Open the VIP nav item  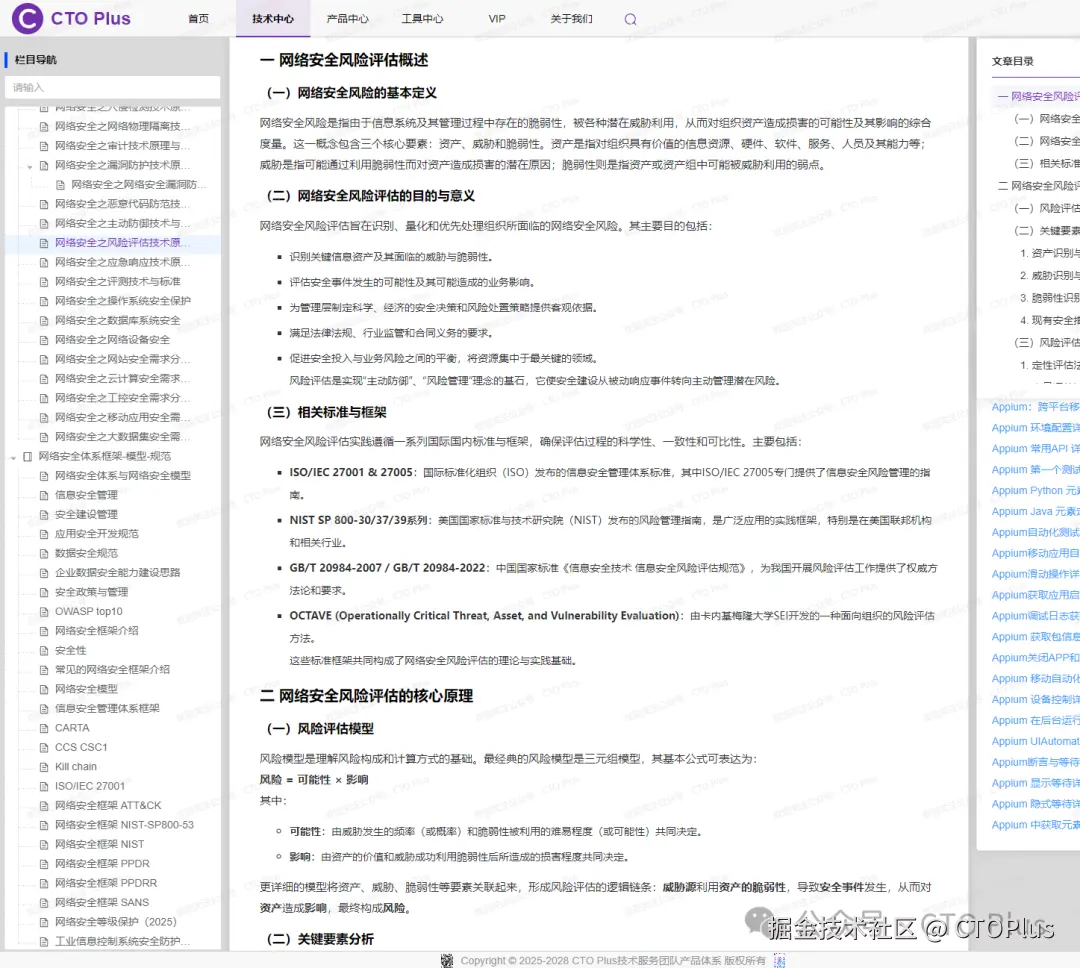[497, 19]
